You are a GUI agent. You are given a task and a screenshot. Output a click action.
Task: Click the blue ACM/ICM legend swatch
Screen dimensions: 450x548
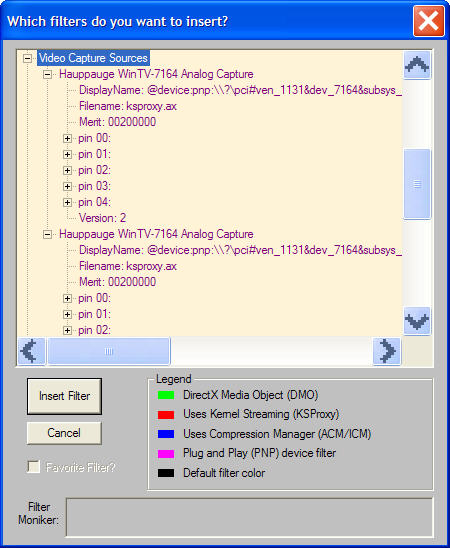click(166, 434)
